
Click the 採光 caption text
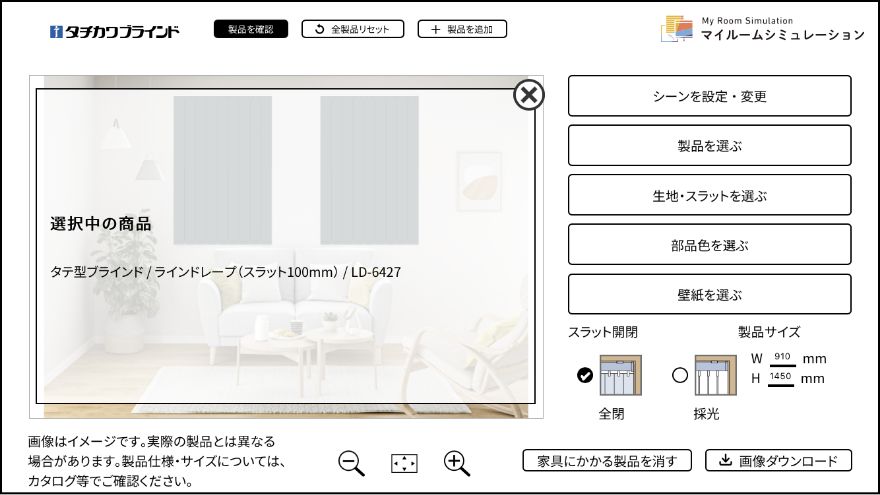tap(706, 414)
